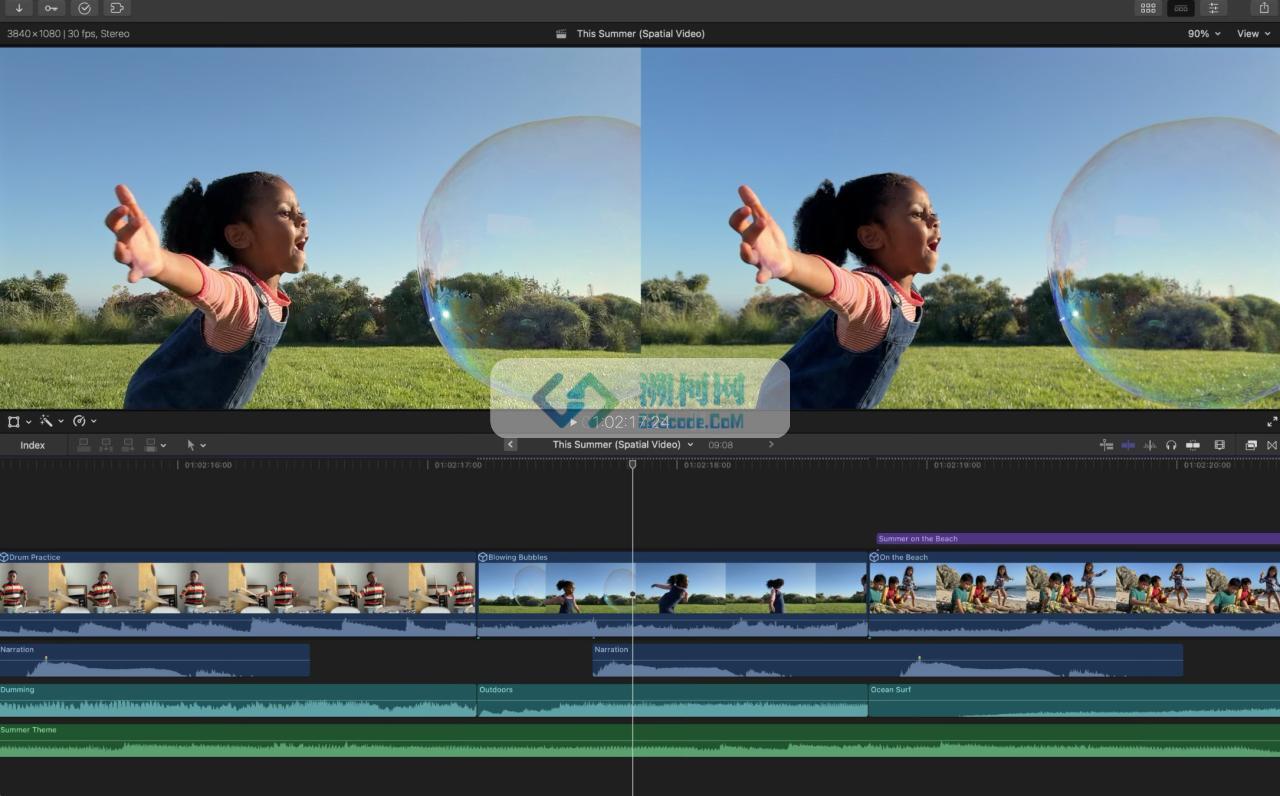Enter full screen viewer with arrows icon
Image resolution: width=1280 pixels, height=796 pixels.
1272,422
